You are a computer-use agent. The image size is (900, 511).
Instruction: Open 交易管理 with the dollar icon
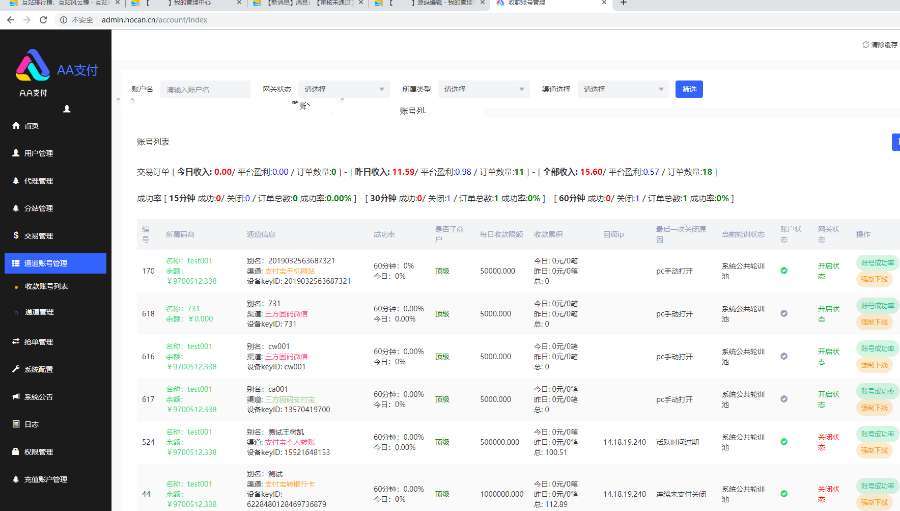tap(38, 236)
